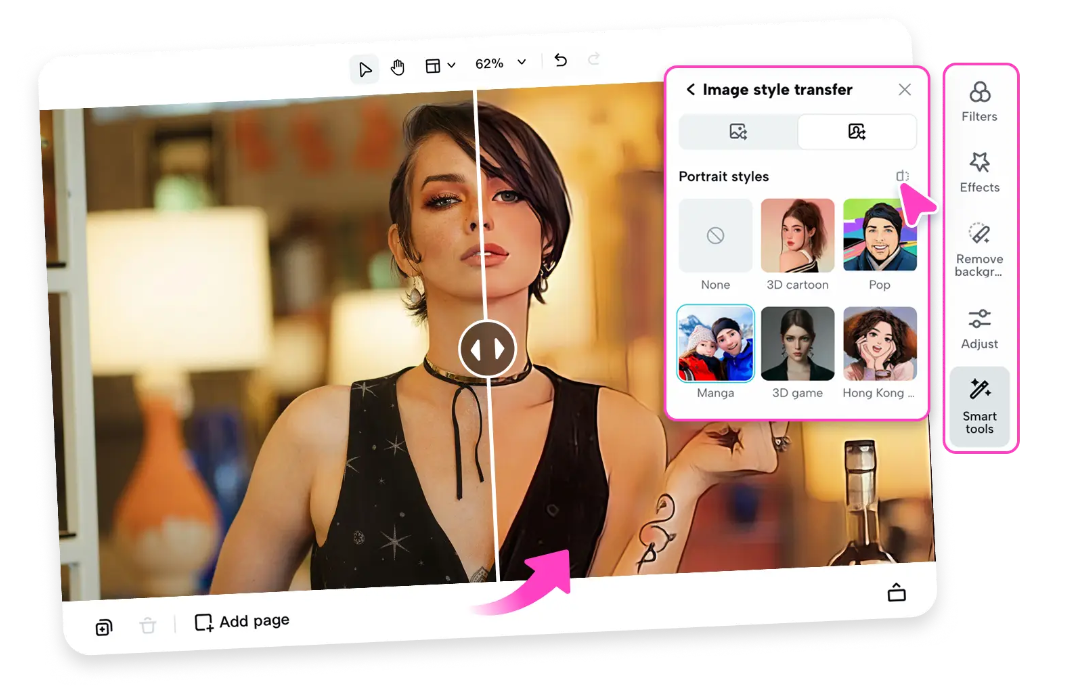Switch to the first style transfer tab
This screenshot has width=1079, height=691.
pyautogui.click(x=738, y=131)
